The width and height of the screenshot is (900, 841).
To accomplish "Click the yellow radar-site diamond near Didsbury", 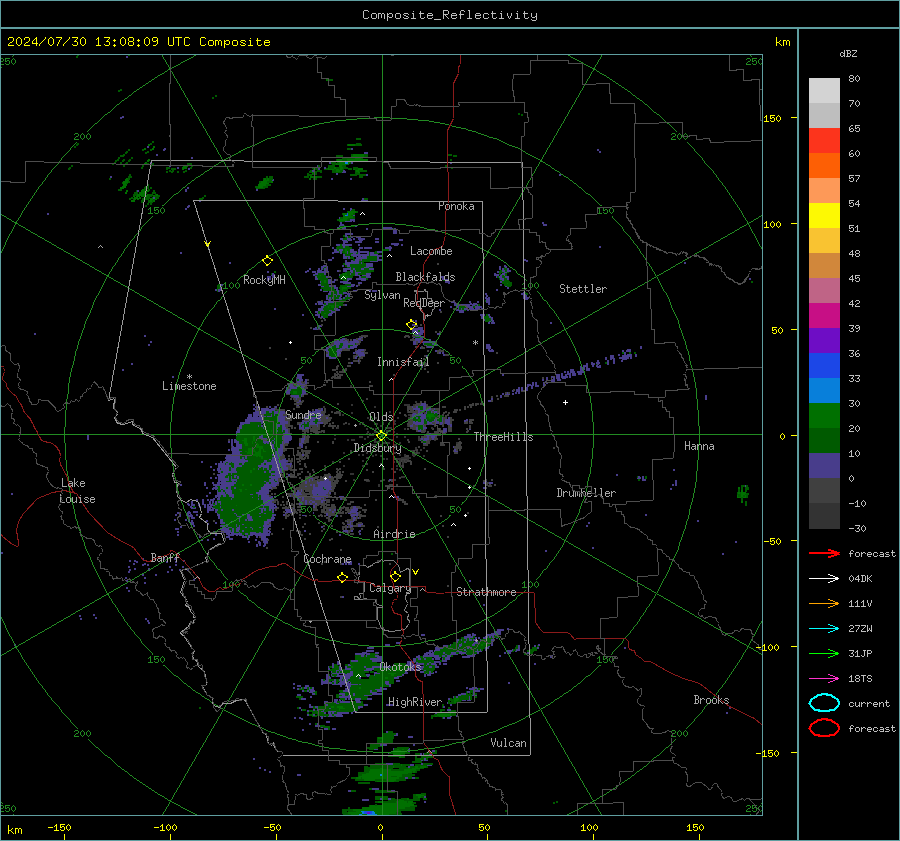I will pyautogui.click(x=381, y=436).
